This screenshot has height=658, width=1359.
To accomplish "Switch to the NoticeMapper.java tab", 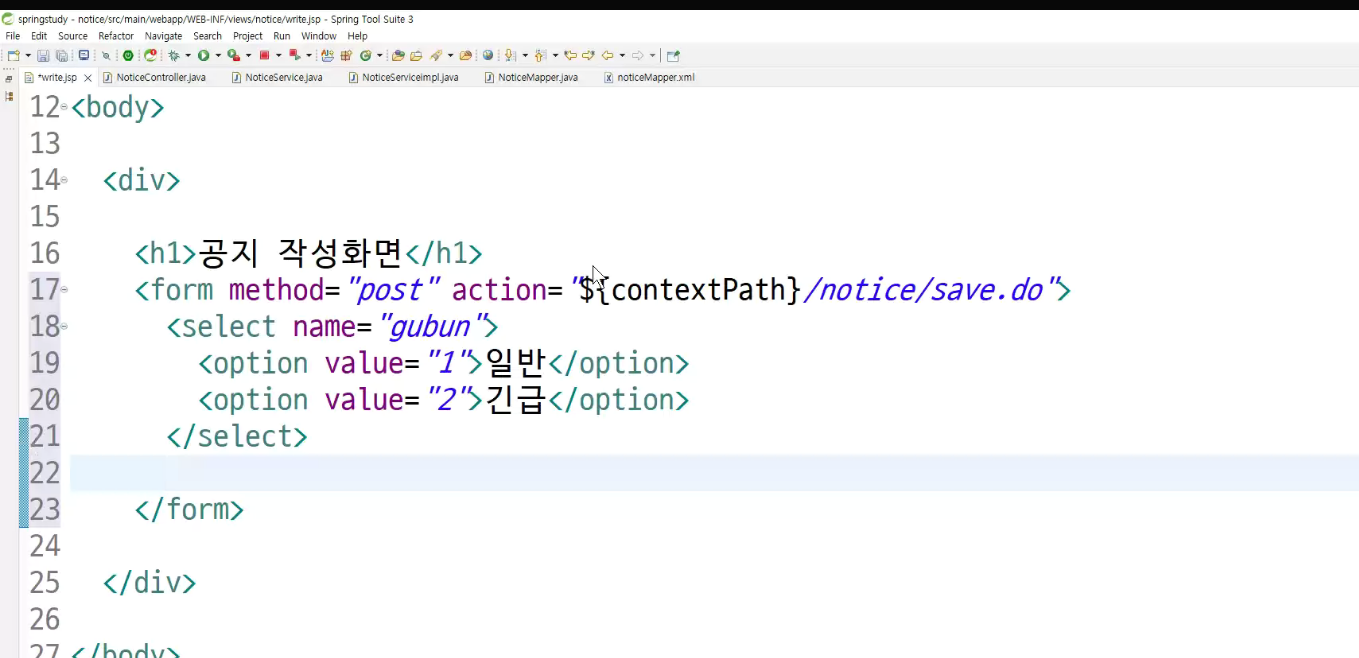I will (531, 77).
